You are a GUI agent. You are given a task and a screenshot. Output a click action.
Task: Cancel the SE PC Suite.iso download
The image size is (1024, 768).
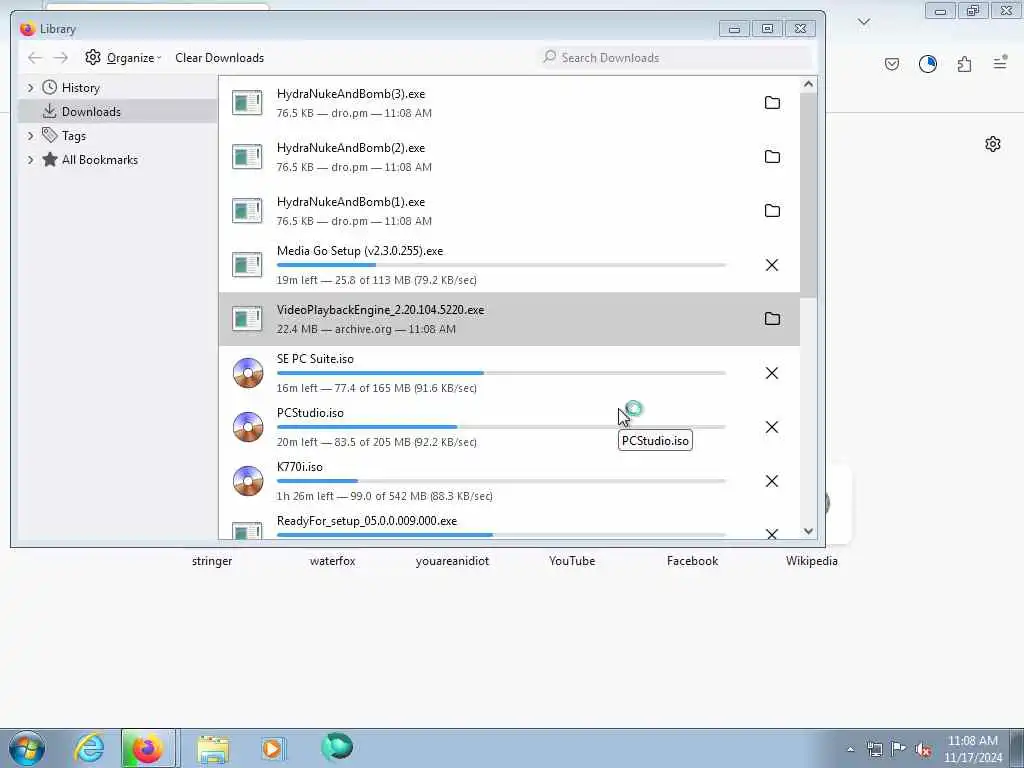pos(772,373)
